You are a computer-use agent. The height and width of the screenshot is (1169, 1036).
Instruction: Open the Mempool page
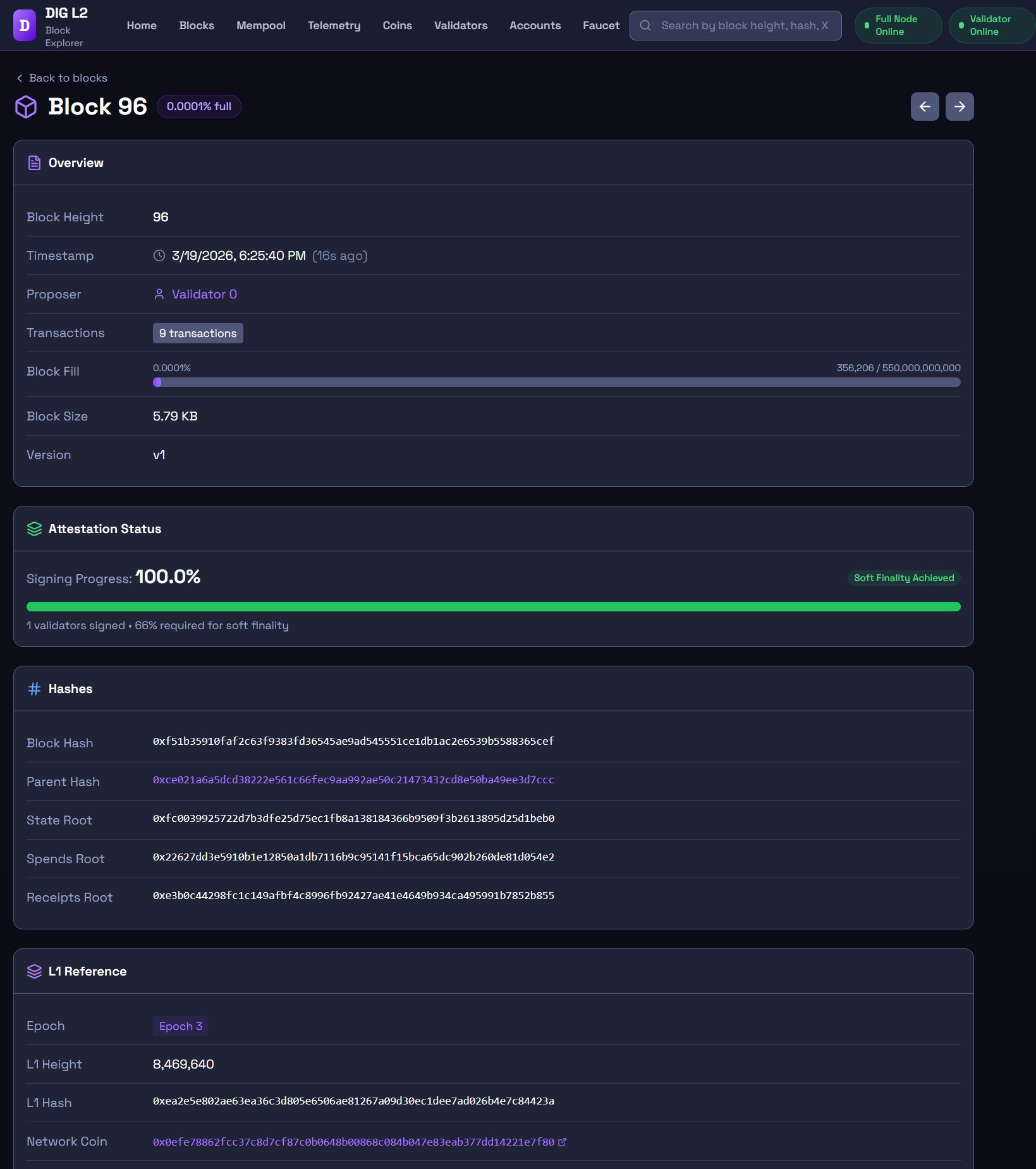point(260,25)
